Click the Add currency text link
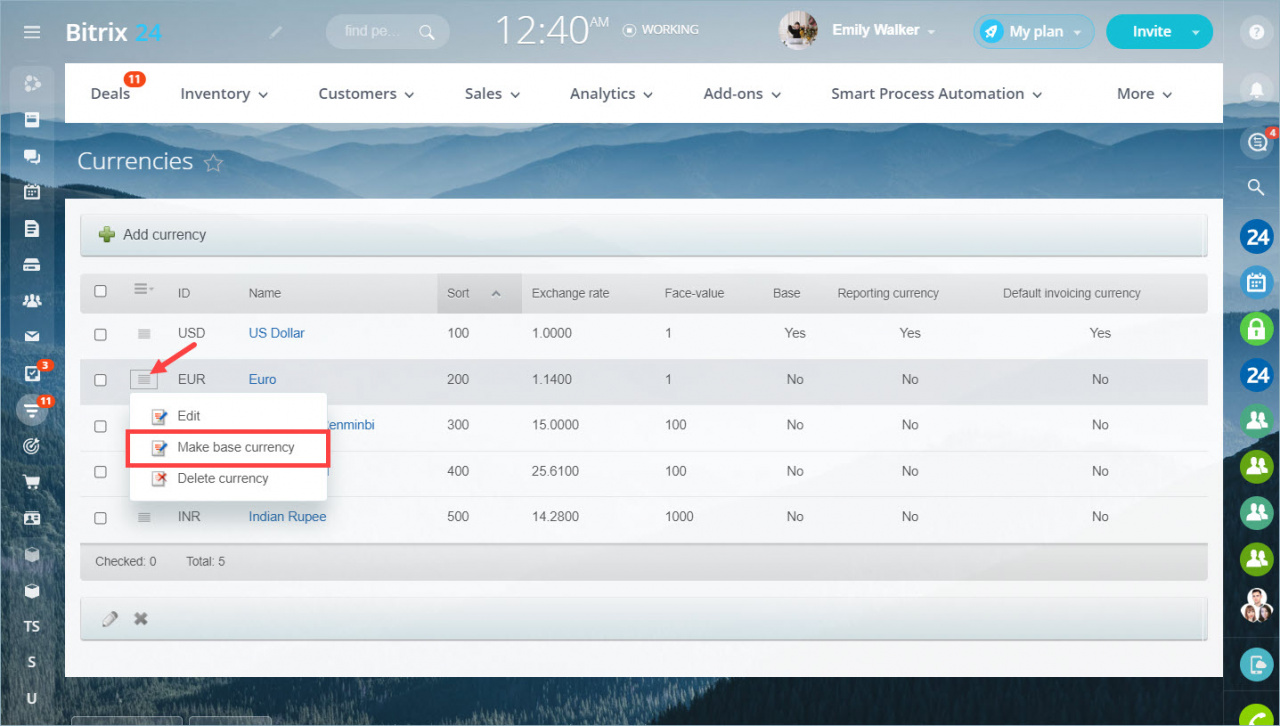The width and height of the screenshot is (1280, 726). [164, 235]
